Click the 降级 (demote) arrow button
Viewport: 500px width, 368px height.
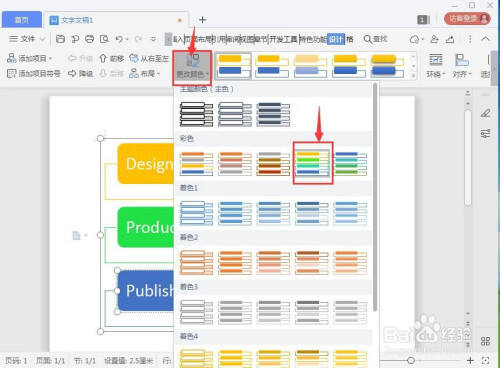tap(80, 73)
